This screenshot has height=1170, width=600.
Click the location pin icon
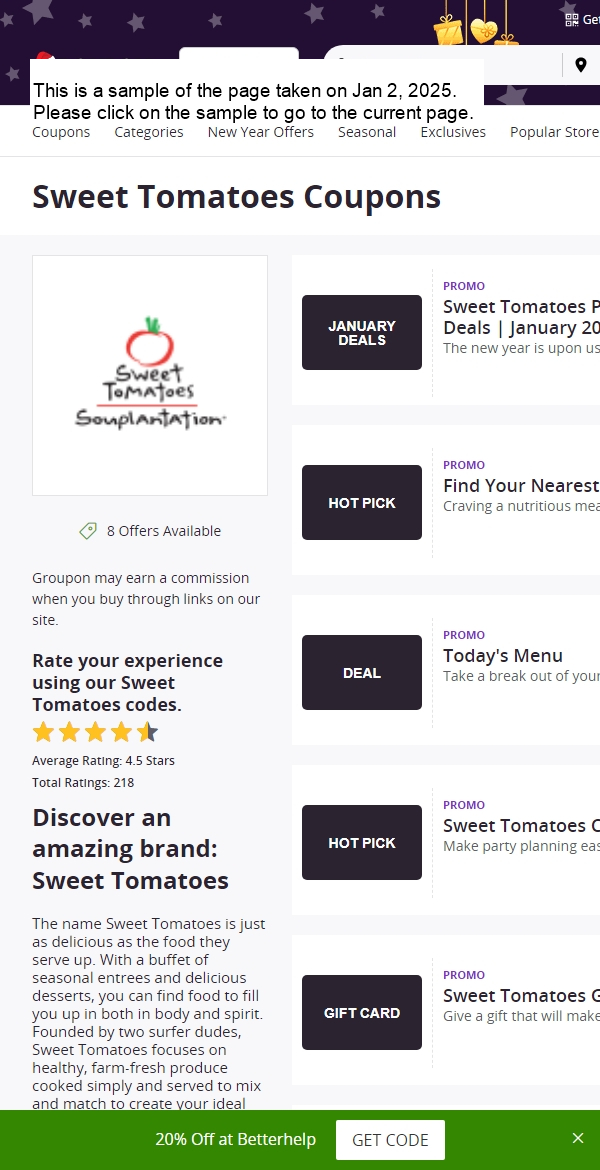581,66
